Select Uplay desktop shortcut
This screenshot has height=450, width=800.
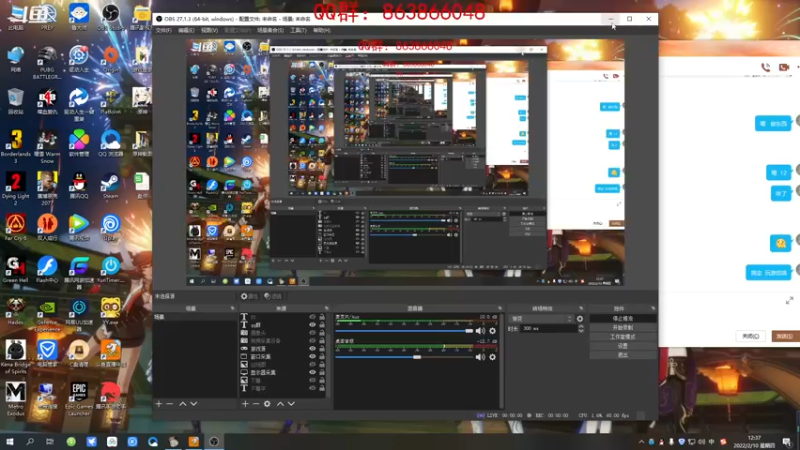click(110, 228)
